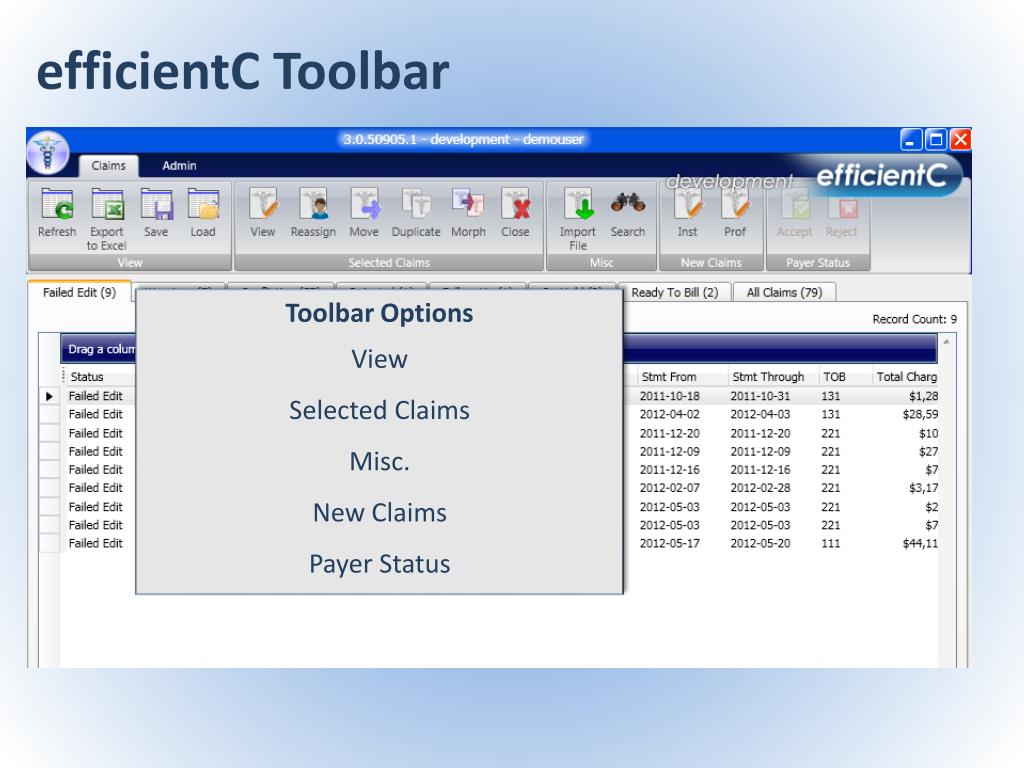Click Stmt From 2011-12-16 cell
This screenshot has height=768, width=1024.
(x=669, y=470)
